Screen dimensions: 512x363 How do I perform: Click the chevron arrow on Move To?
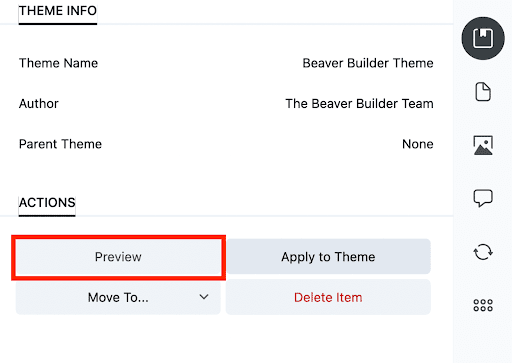(204, 297)
